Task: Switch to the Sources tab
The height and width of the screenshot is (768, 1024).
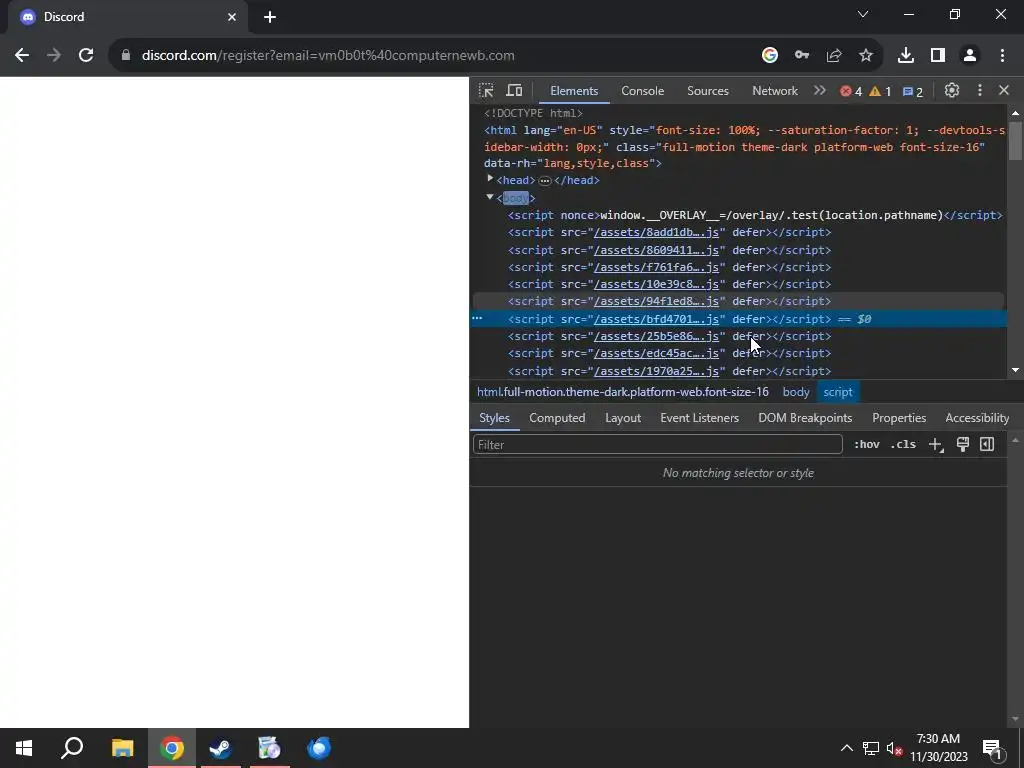Action: pyautogui.click(x=707, y=91)
